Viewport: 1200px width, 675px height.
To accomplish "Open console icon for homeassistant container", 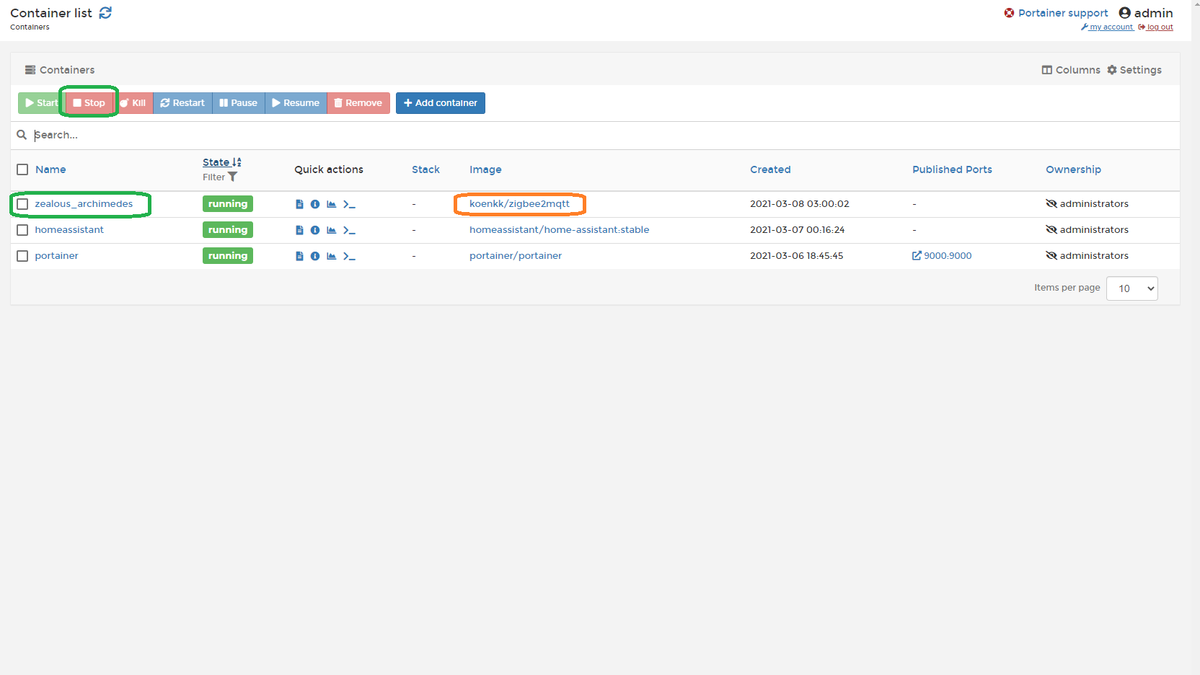I will [x=349, y=230].
